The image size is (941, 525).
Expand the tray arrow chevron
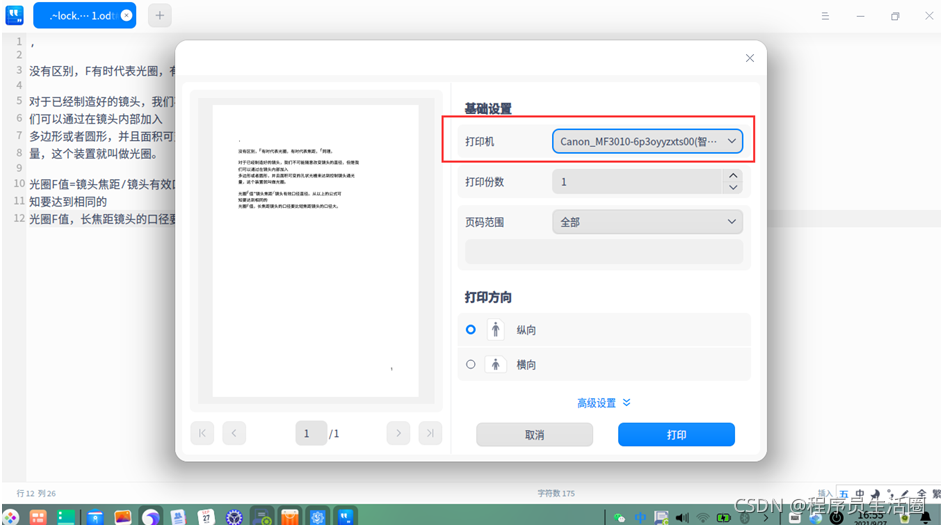tap(766, 517)
